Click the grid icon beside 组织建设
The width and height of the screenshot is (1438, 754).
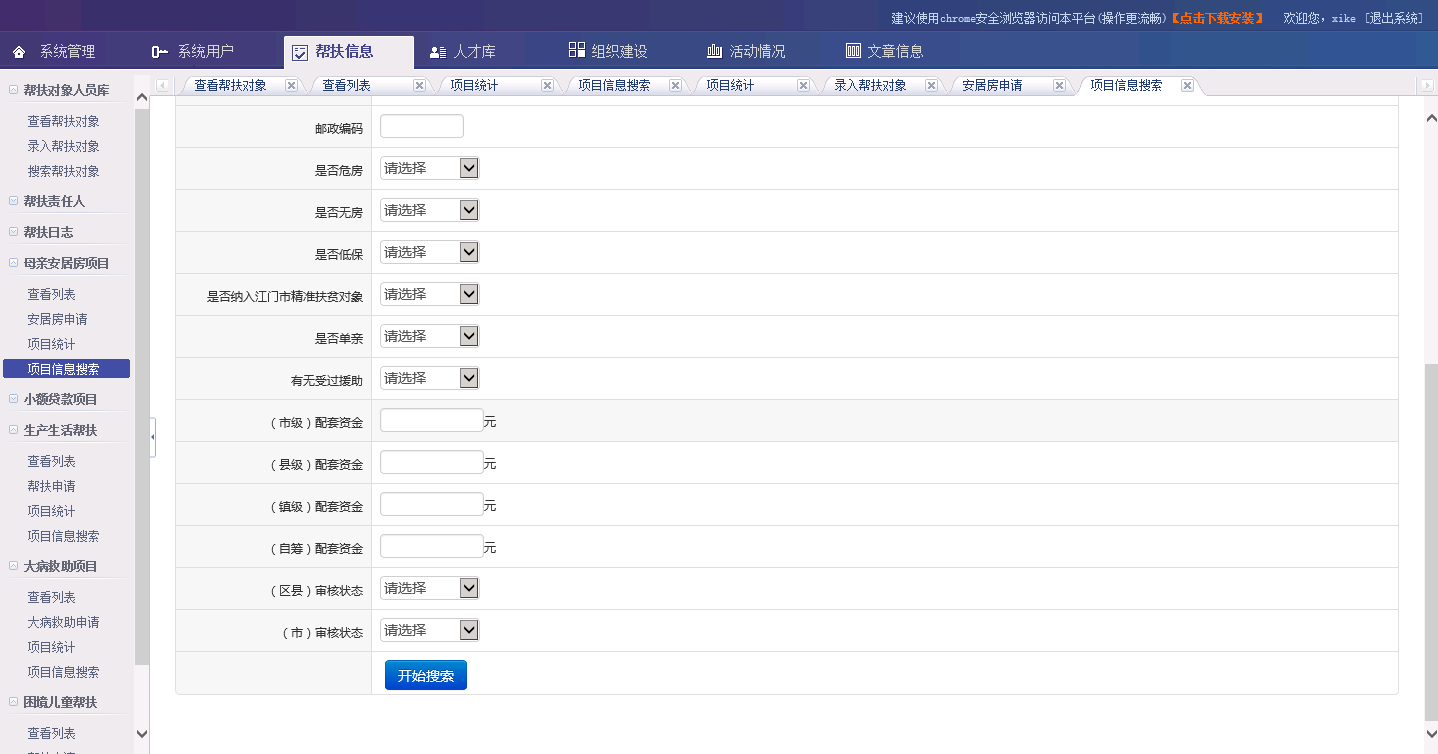tap(576, 51)
